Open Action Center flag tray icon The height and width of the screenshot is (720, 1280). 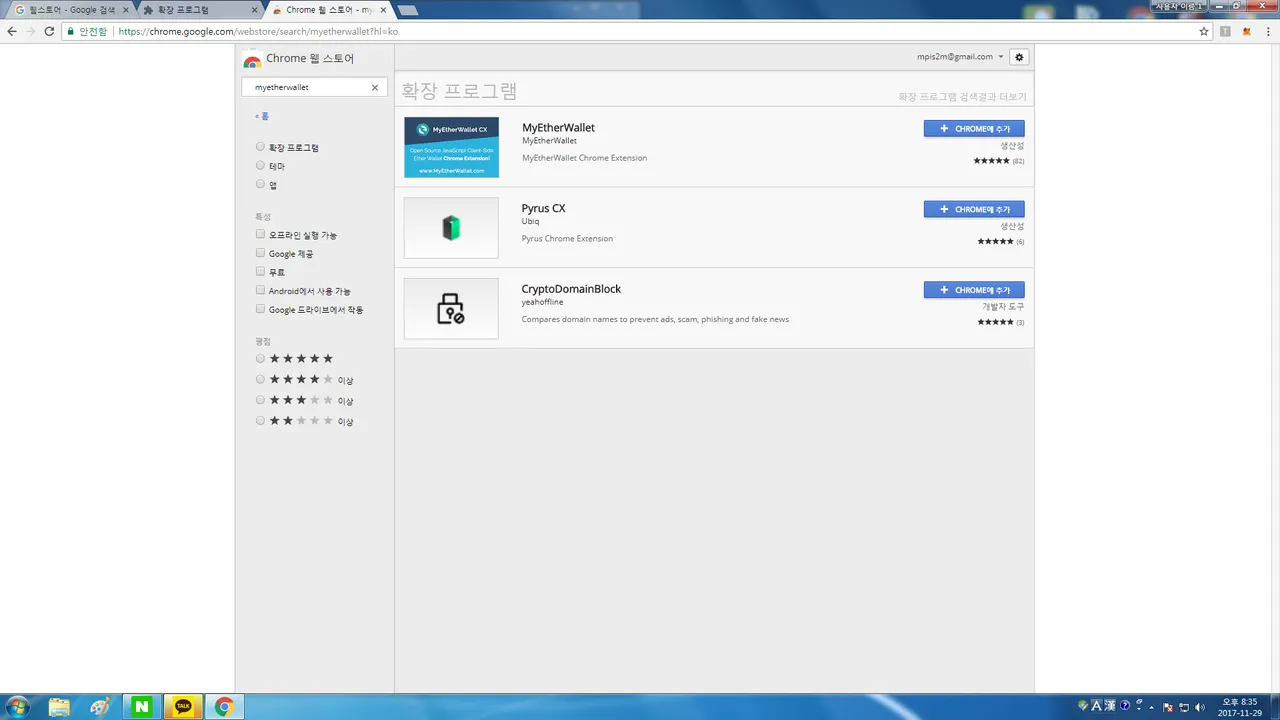click(1168, 706)
